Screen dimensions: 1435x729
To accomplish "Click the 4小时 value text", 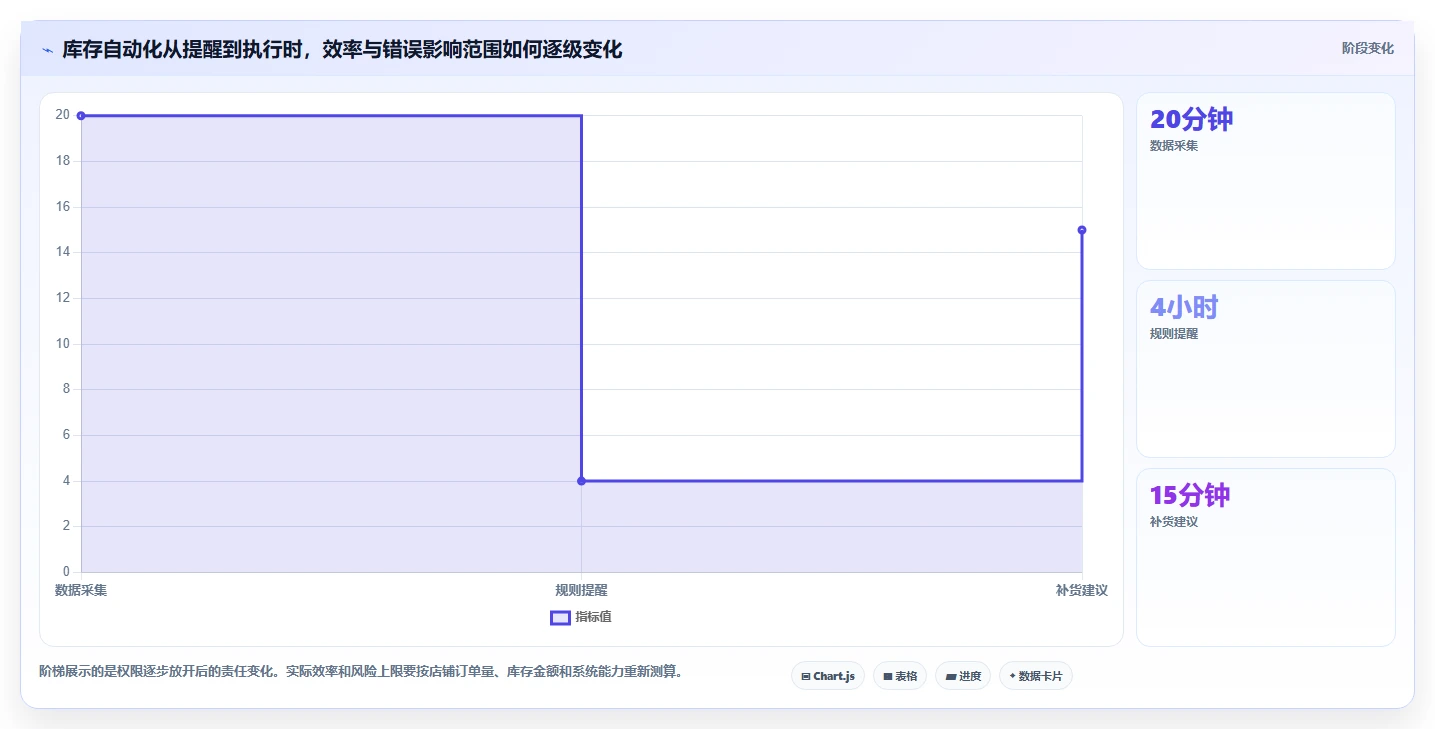I will point(1184,308).
